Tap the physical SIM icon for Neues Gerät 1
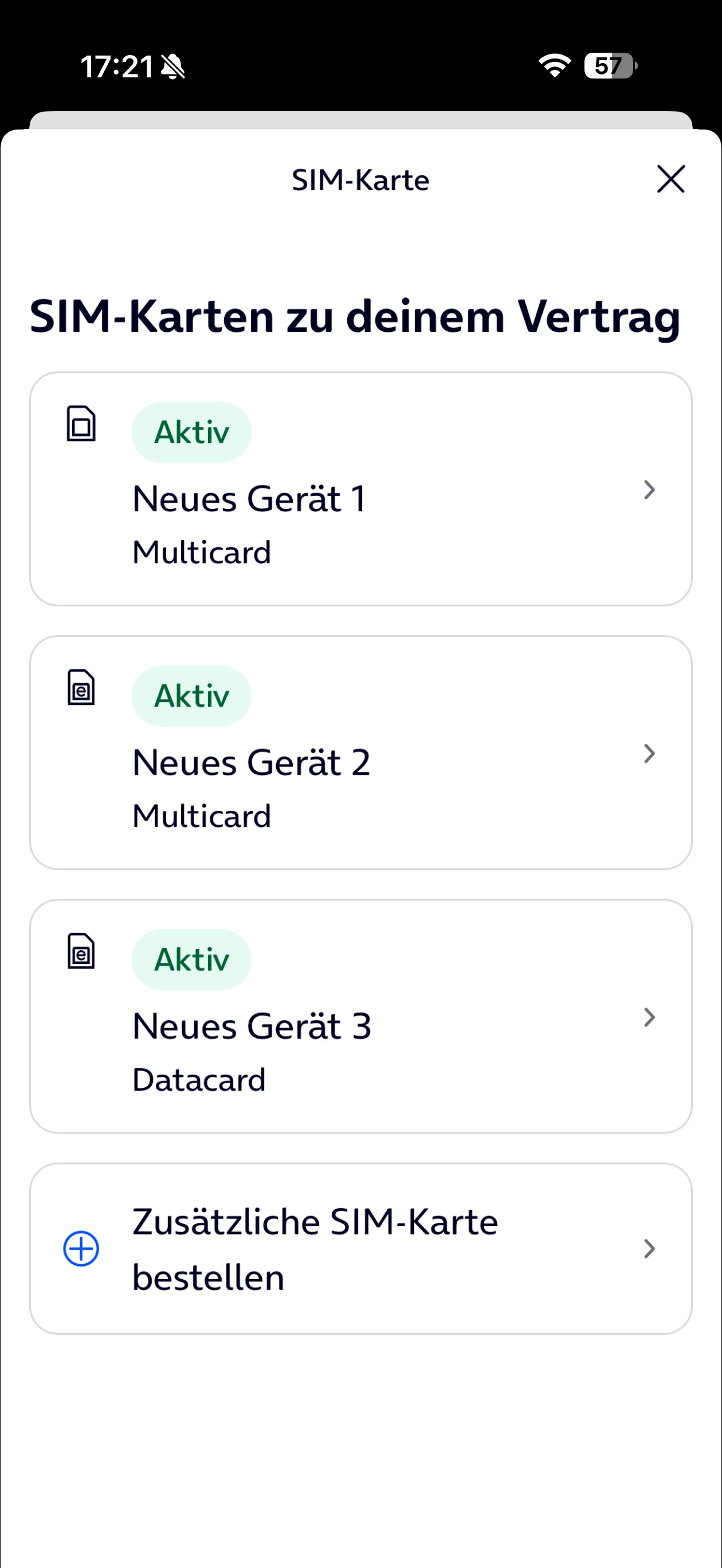Image resolution: width=722 pixels, height=1568 pixels. pyautogui.click(x=81, y=423)
